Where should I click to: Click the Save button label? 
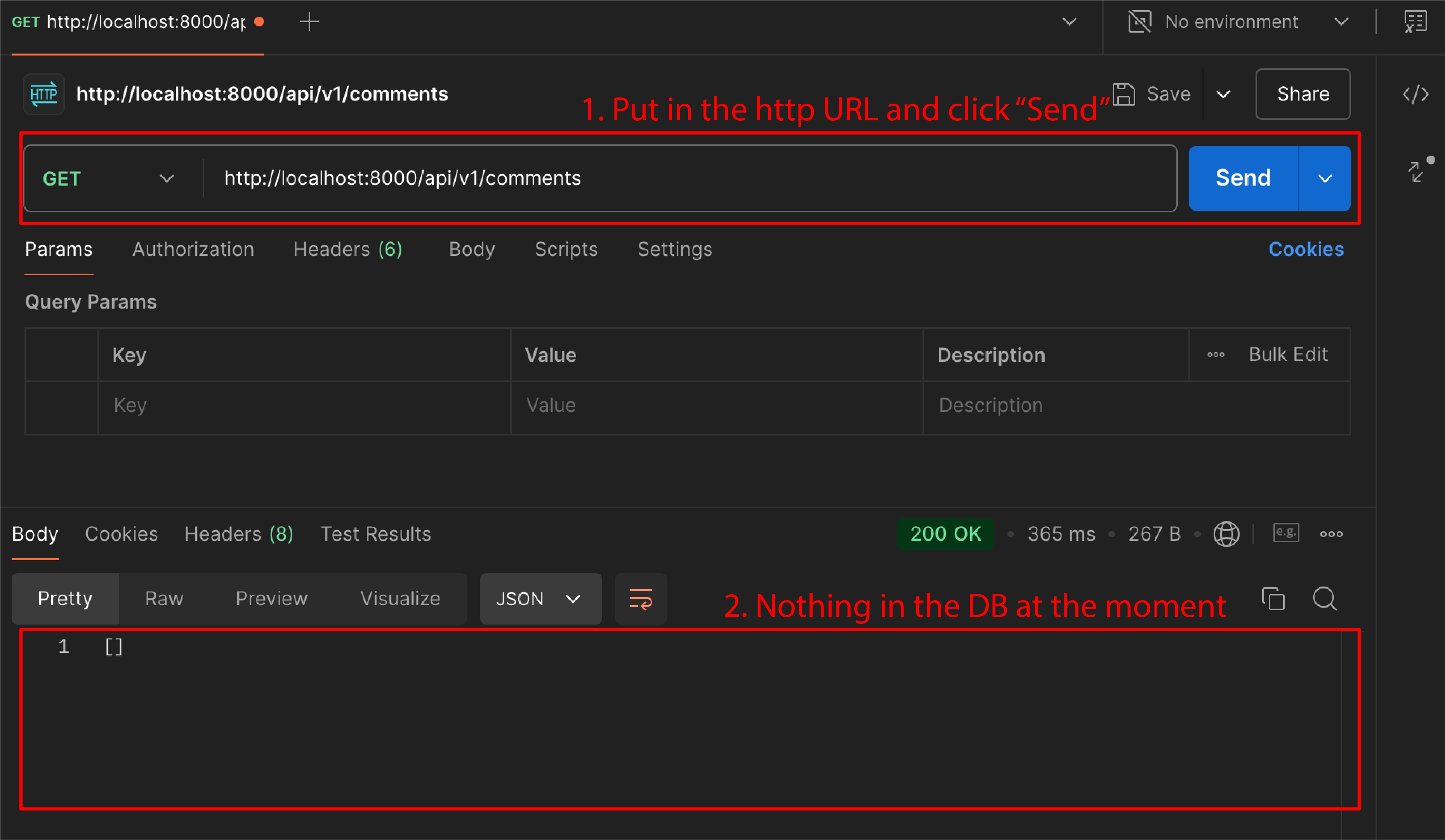[x=1169, y=94]
